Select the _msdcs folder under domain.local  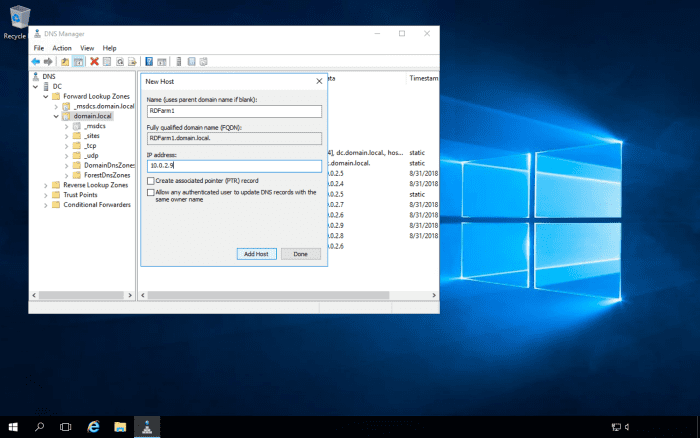click(x=95, y=126)
